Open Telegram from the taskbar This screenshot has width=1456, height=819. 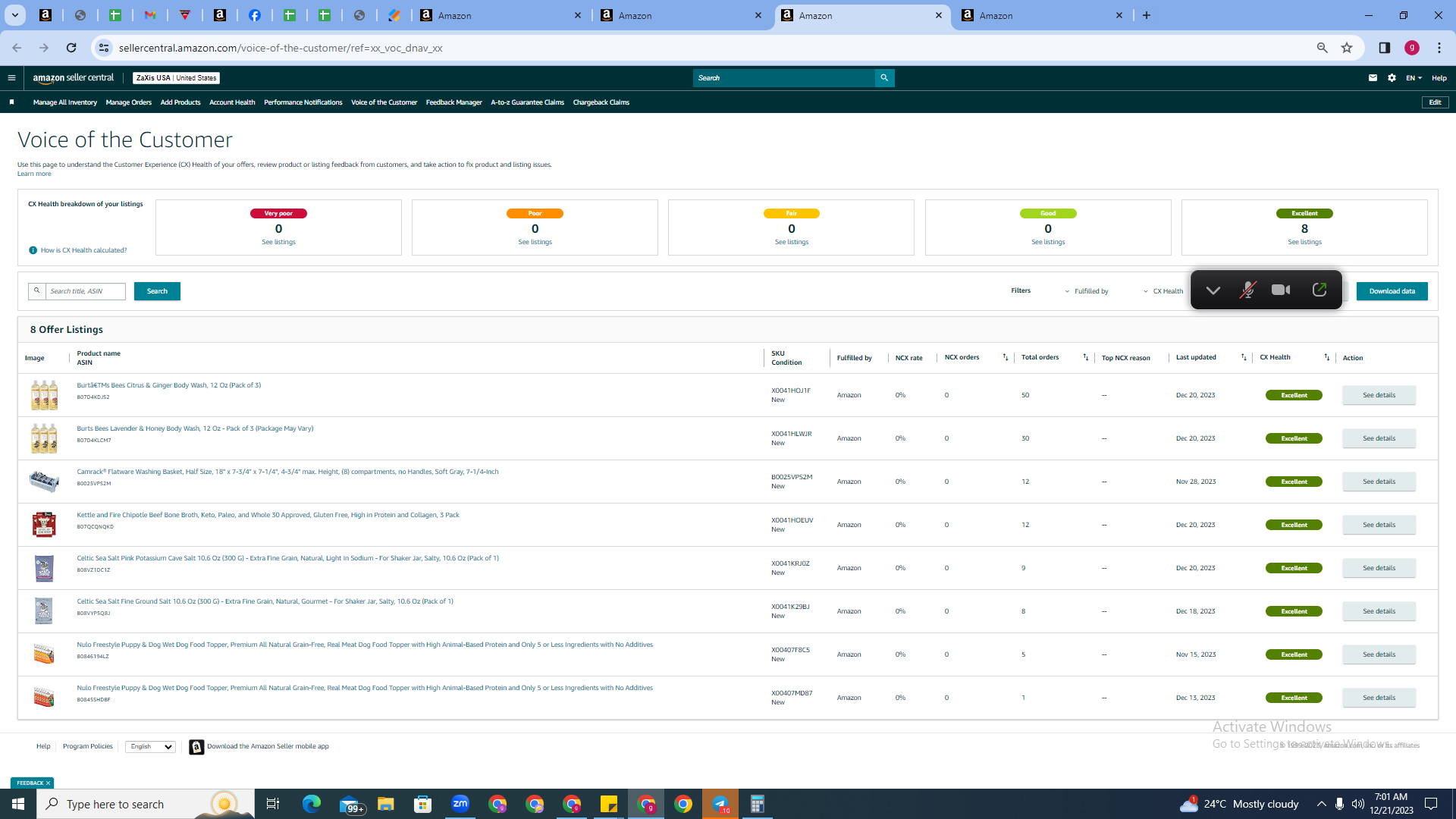720,804
